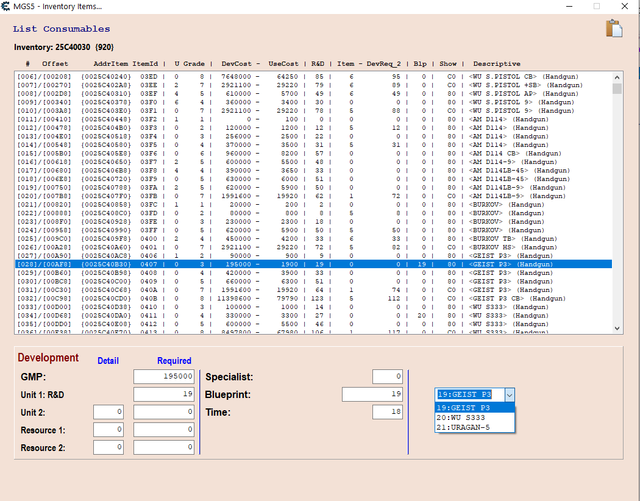
Task: Click the Resource 1 detail field
Action: [108, 430]
